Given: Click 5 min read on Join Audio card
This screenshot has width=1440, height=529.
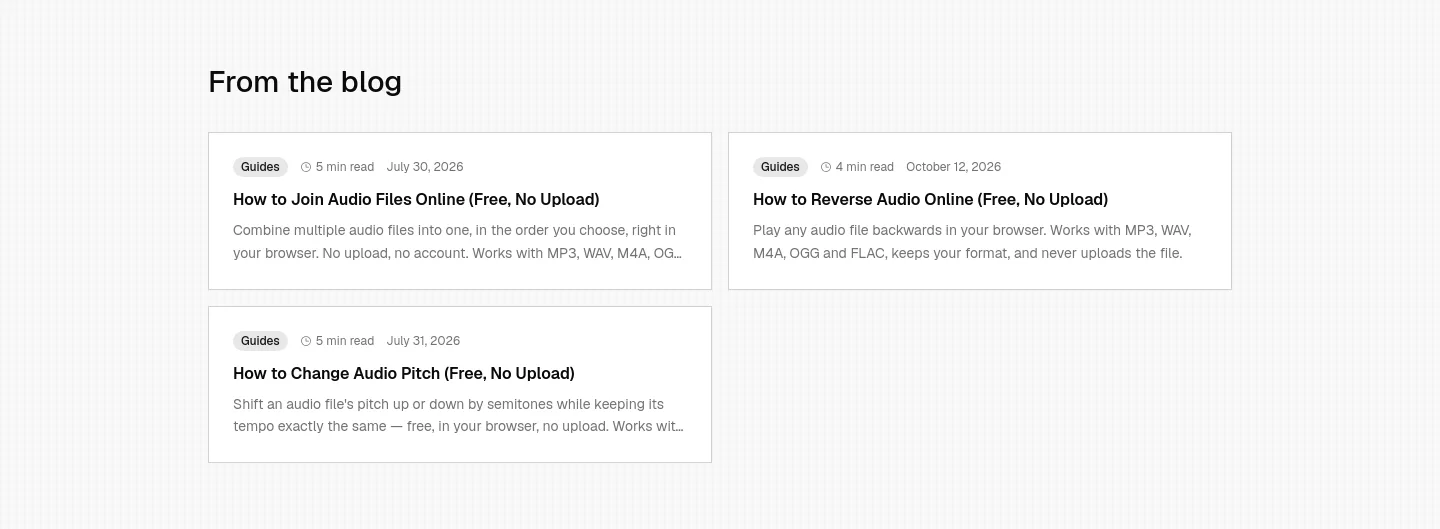Looking at the screenshot, I should [x=345, y=167].
